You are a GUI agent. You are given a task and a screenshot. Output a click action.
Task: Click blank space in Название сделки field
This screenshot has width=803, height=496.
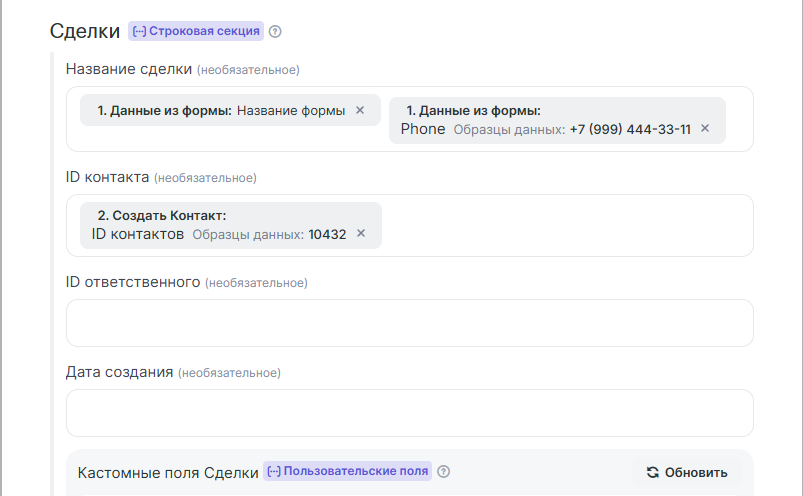click(230, 139)
